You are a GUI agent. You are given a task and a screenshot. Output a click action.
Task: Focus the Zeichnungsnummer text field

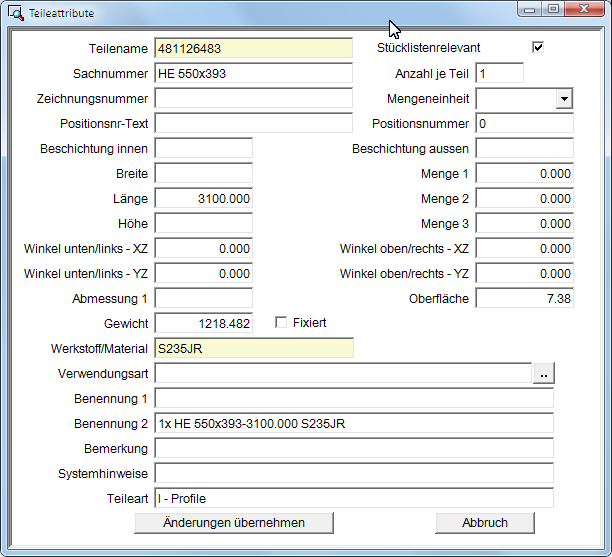(x=253, y=98)
